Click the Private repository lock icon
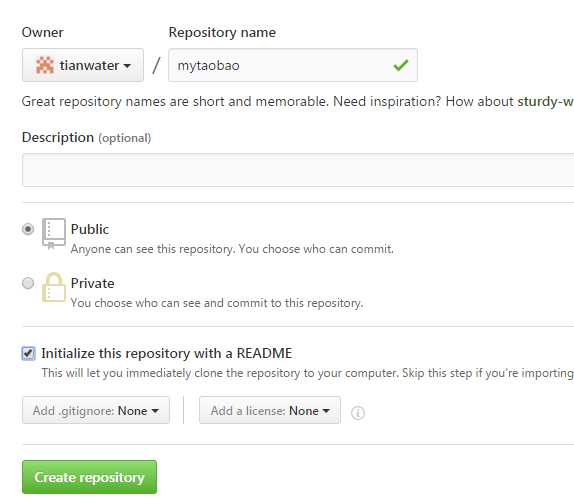This screenshot has width=574, height=499. [54, 288]
